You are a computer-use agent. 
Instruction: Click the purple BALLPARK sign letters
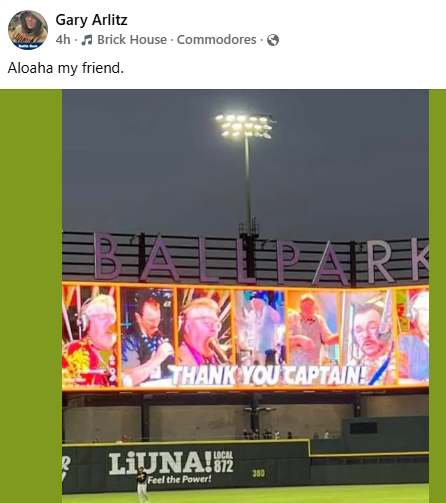point(260,258)
